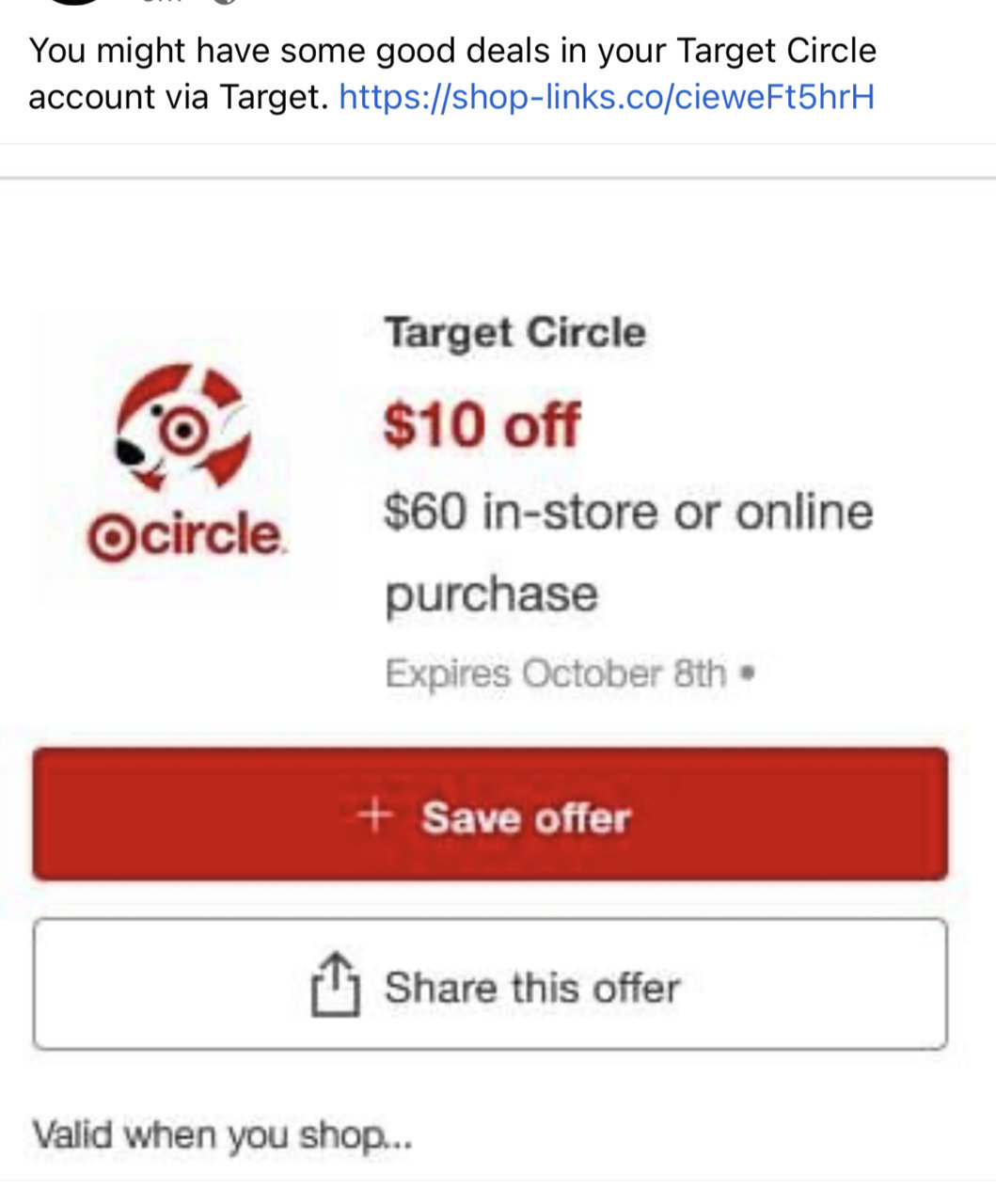Tap the Expires October 8th text
The height and width of the screenshot is (1204, 996).
[556, 673]
